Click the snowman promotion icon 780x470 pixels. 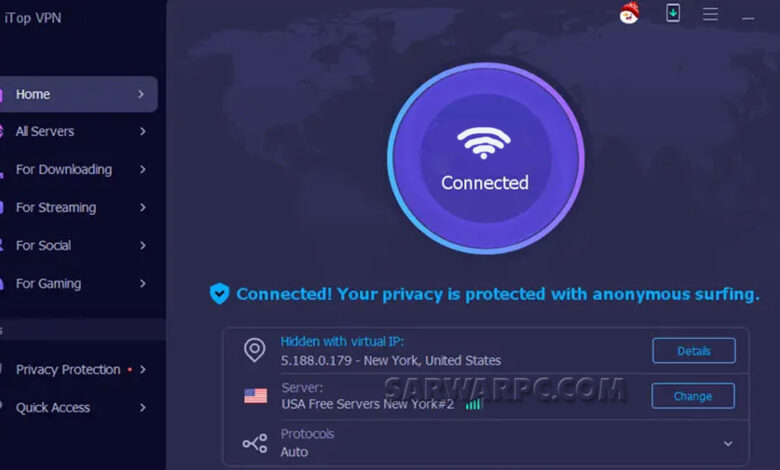(629, 13)
